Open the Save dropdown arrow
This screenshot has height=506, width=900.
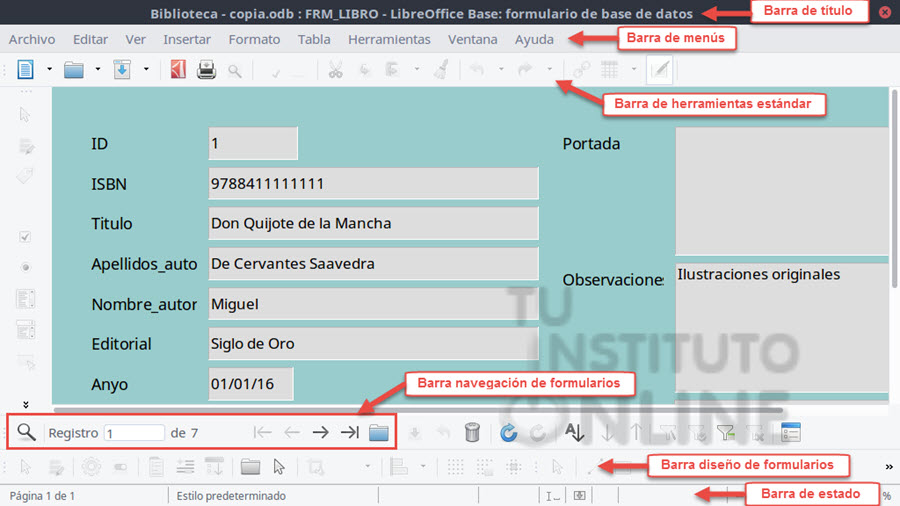146,69
